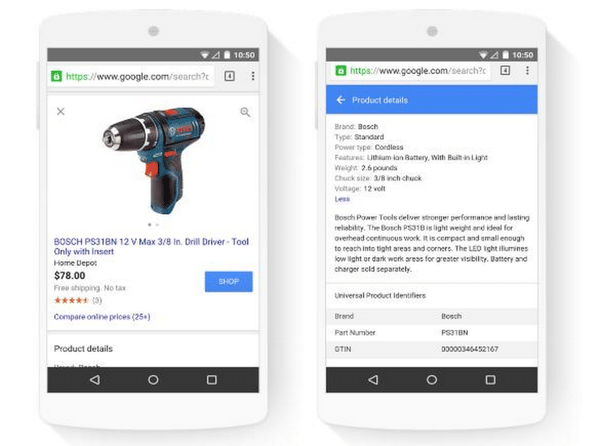
Task: Tap Android home button on right phone
Action: coord(432,379)
